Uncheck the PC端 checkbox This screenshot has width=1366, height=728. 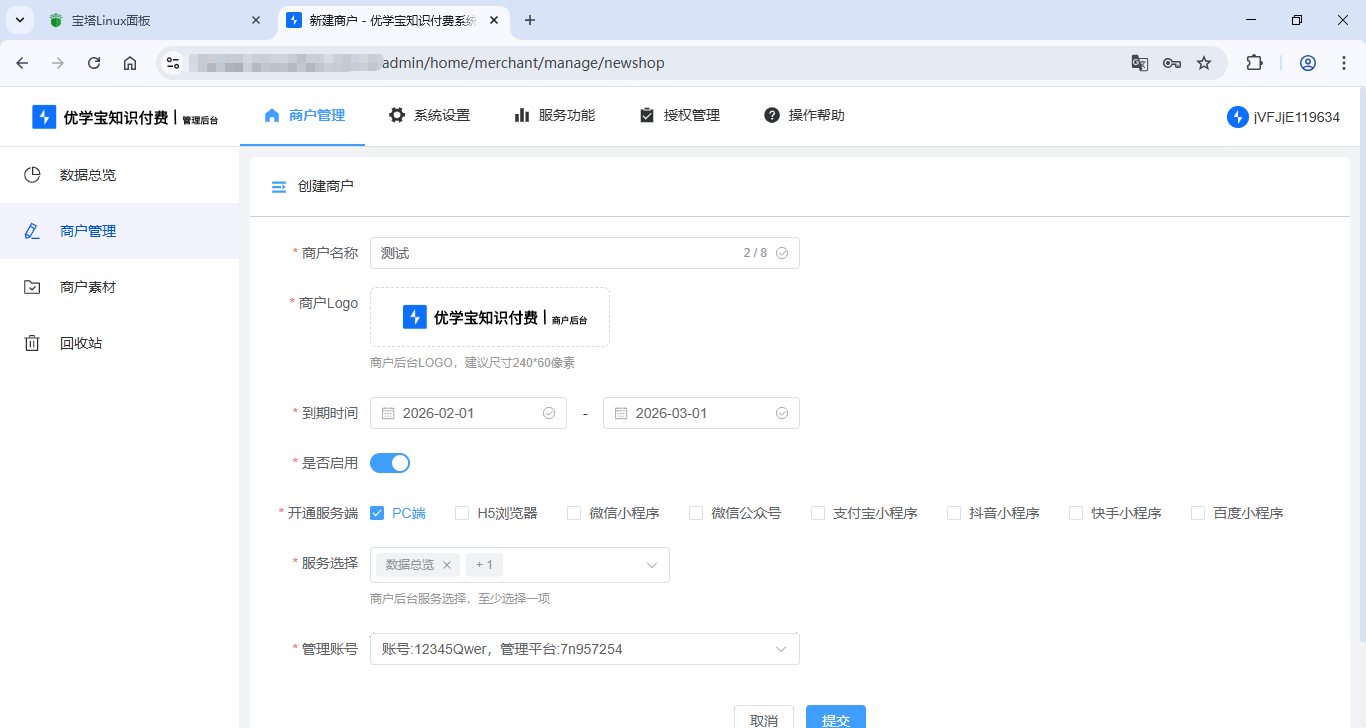coord(376,512)
